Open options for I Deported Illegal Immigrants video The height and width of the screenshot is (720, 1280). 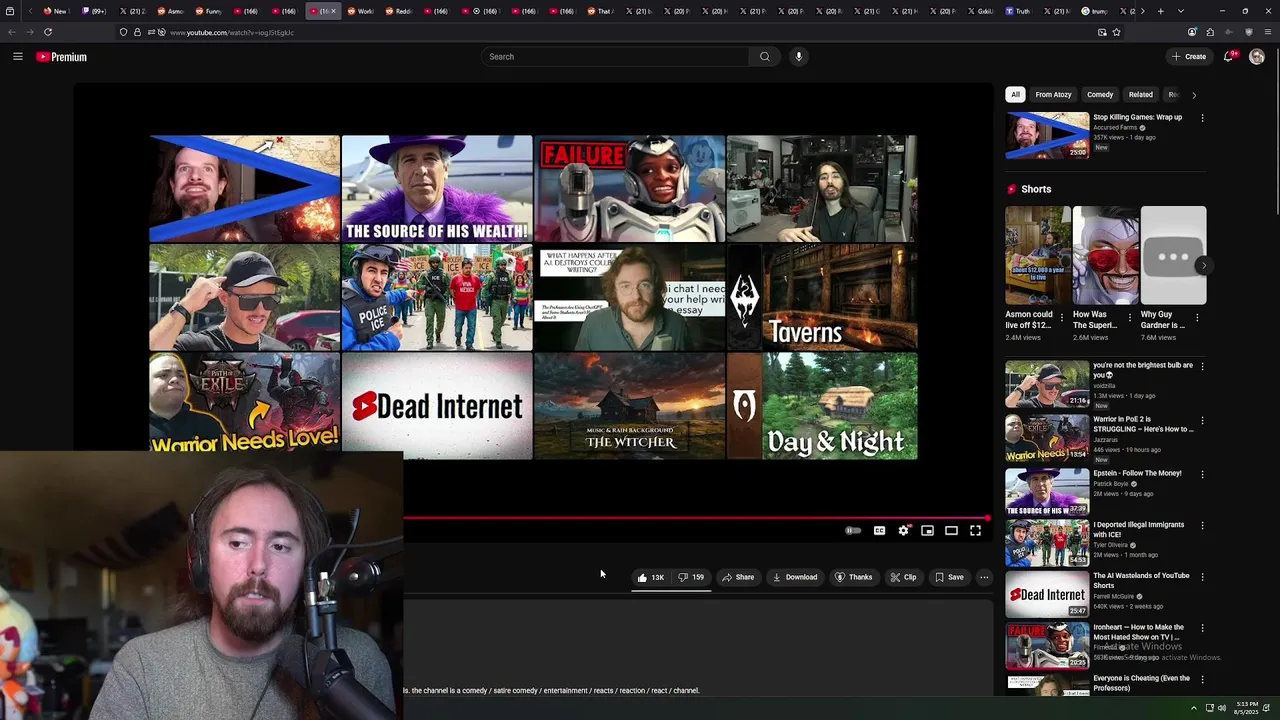(x=1202, y=525)
